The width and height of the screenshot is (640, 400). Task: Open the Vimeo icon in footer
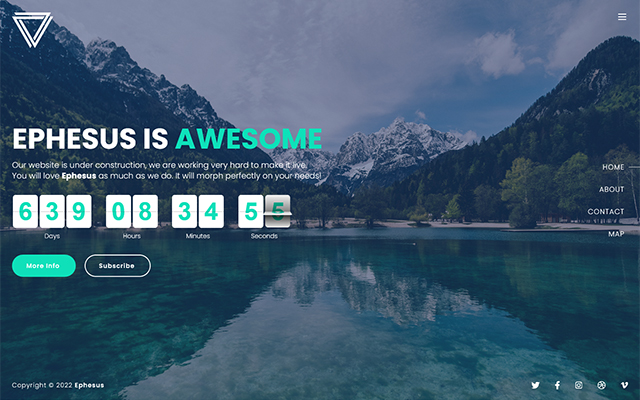pyautogui.click(x=625, y=385)
